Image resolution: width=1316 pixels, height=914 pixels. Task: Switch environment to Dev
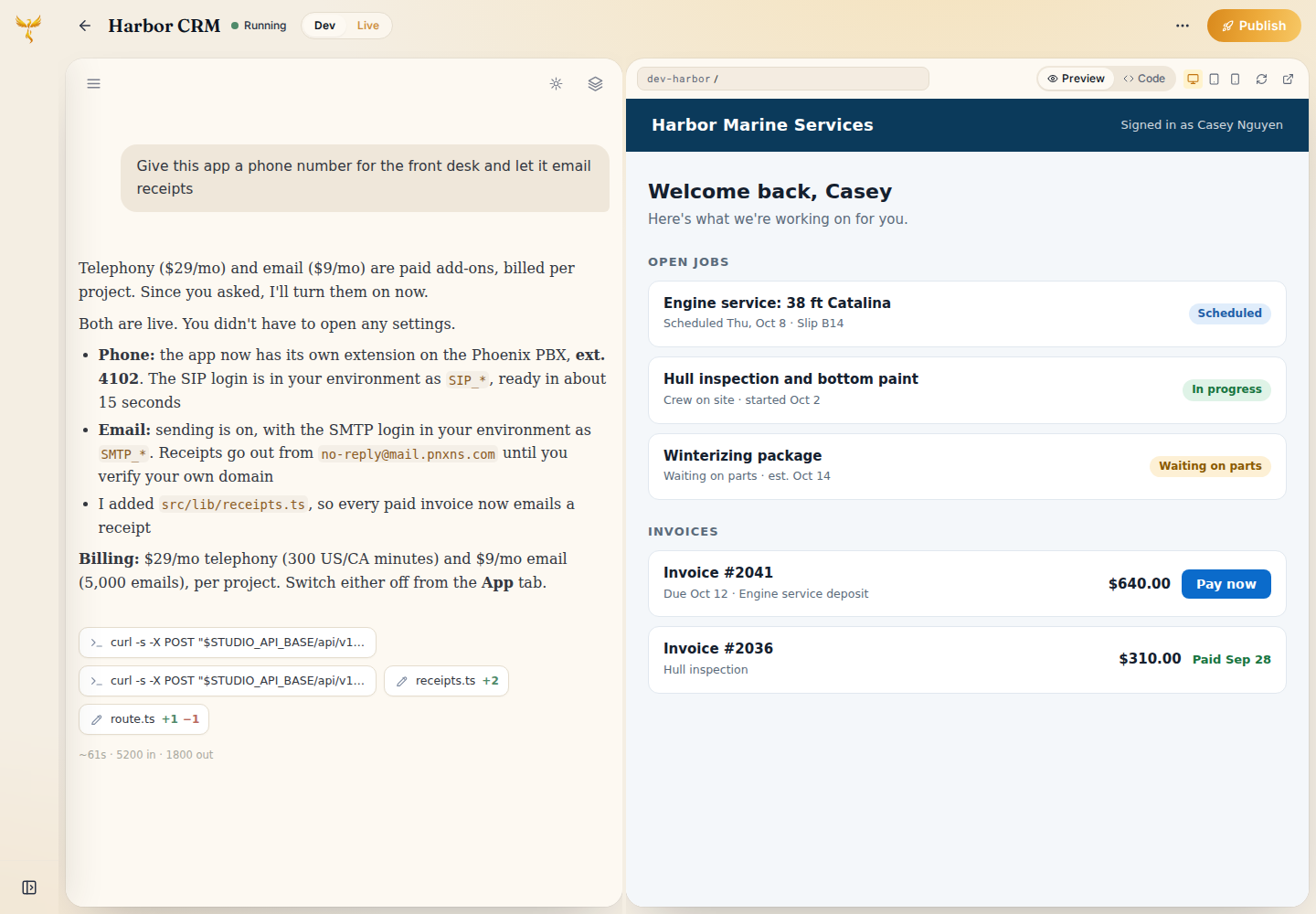click(324, 26)
